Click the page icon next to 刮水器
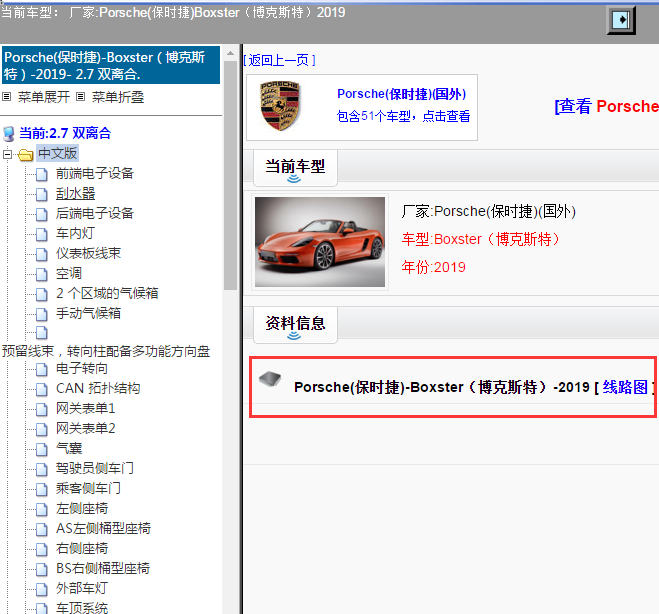Image resolution: width=659 pixels, height=614 pixels. [42, 194]
